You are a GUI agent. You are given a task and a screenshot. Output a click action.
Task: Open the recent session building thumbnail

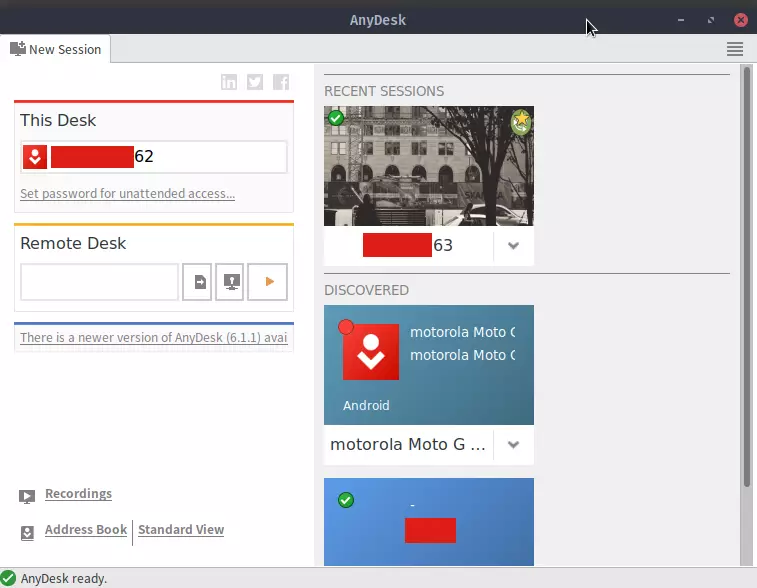[x=429, y=166]
